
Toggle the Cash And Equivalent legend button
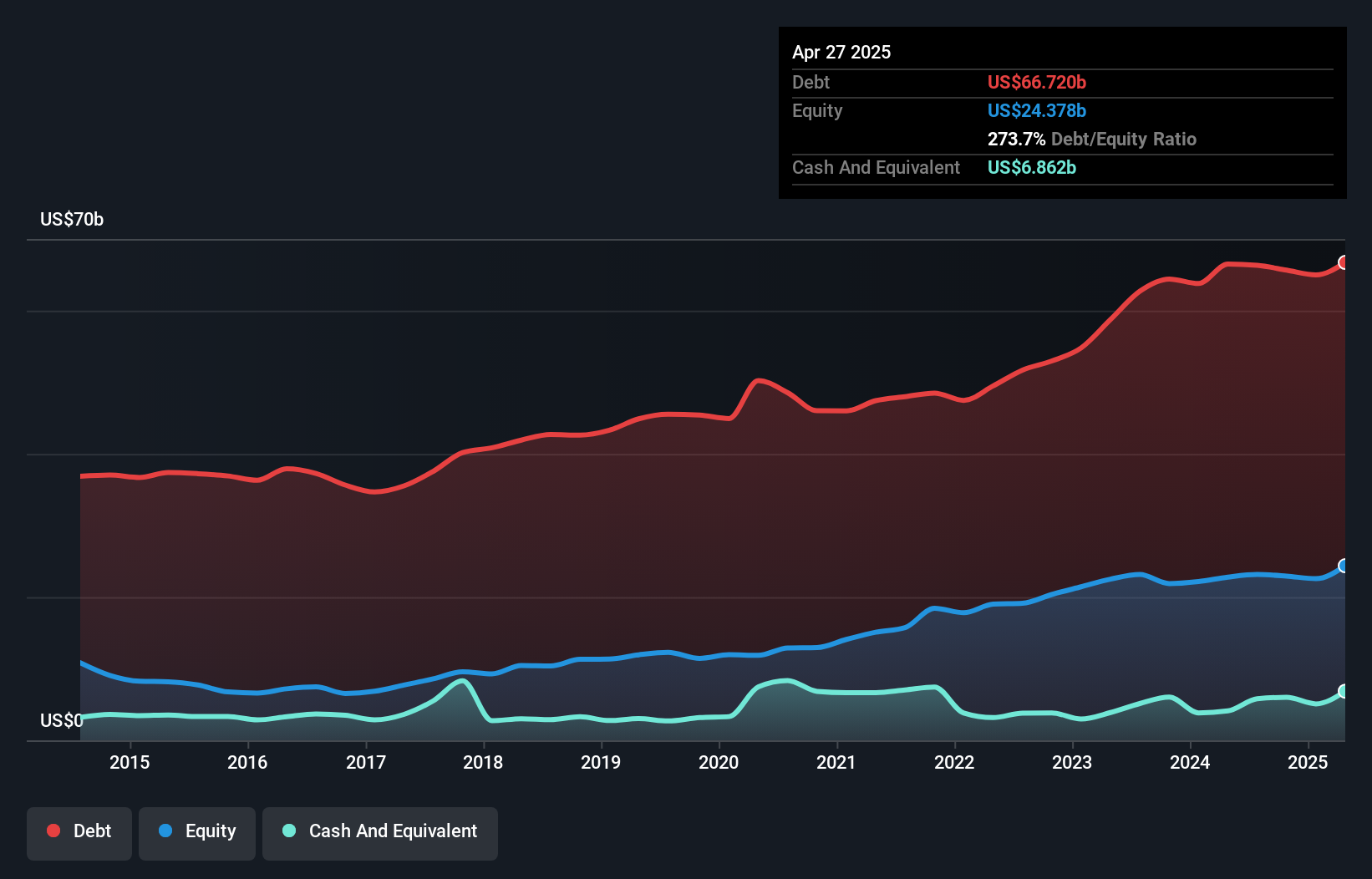(380, 833)
